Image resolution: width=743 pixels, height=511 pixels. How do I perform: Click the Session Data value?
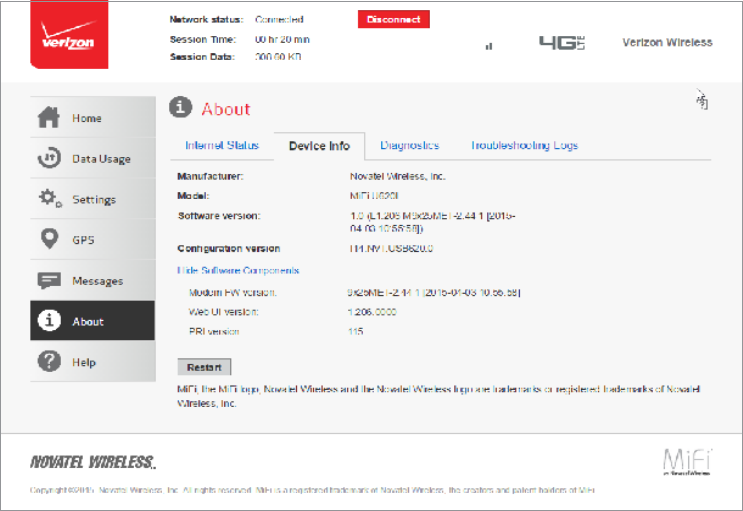click(278, 56)
